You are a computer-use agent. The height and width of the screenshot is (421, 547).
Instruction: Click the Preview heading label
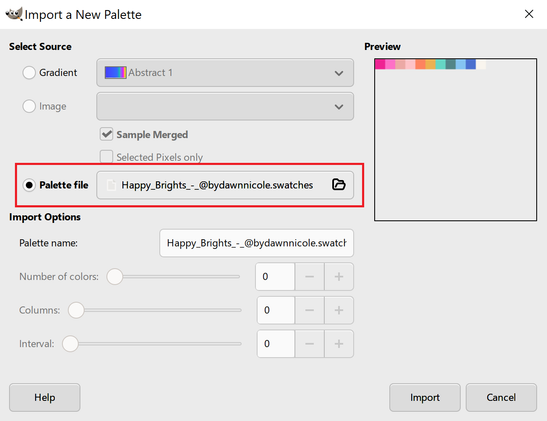coord(382,46)
